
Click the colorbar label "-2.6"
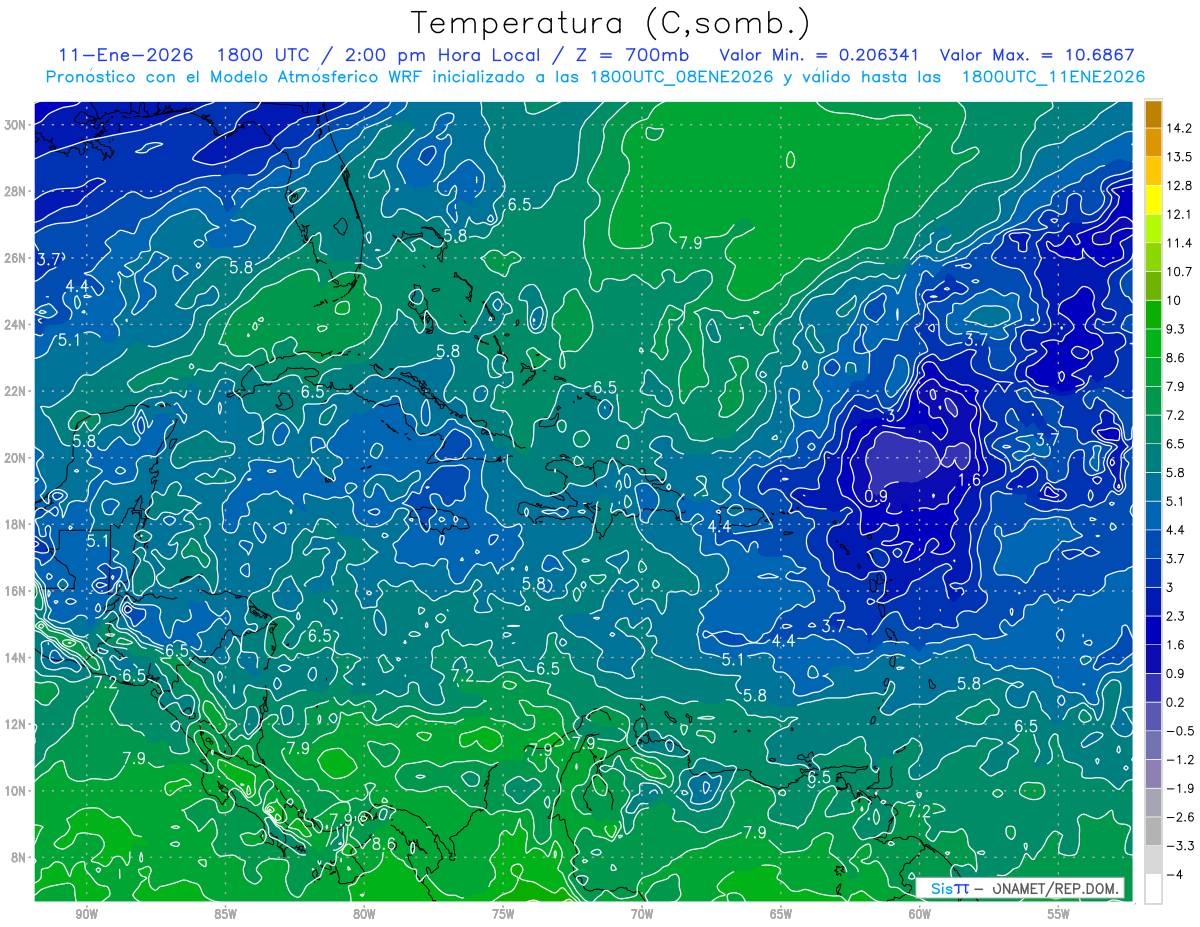1181,817
